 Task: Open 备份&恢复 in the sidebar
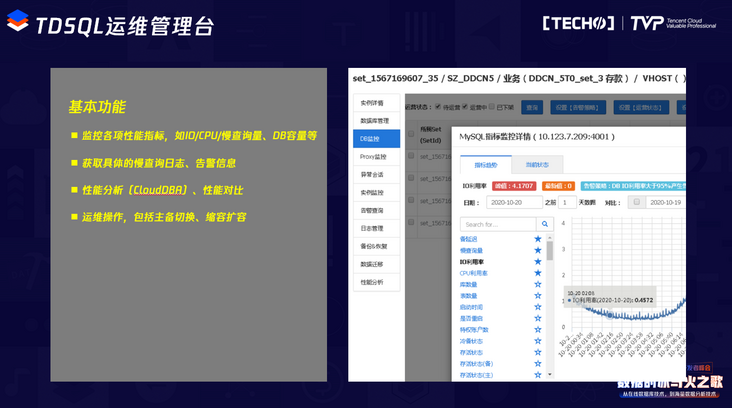coord(376,246)
